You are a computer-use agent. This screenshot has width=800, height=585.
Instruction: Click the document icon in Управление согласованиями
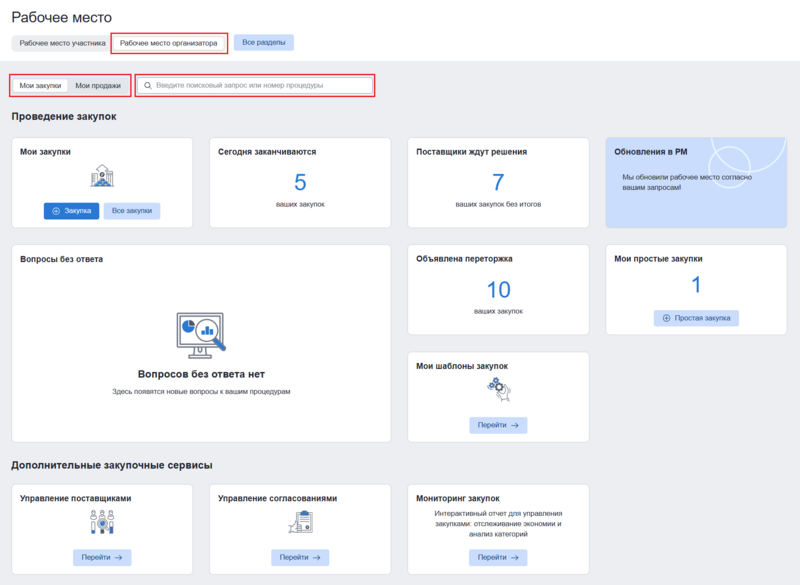(300, 522)
